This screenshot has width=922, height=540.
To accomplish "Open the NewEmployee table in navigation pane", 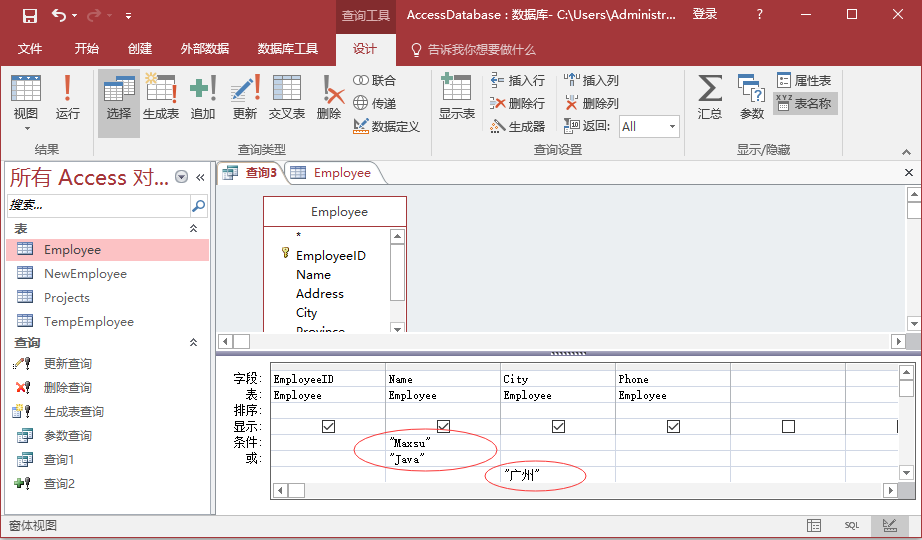I will point(85,274).
